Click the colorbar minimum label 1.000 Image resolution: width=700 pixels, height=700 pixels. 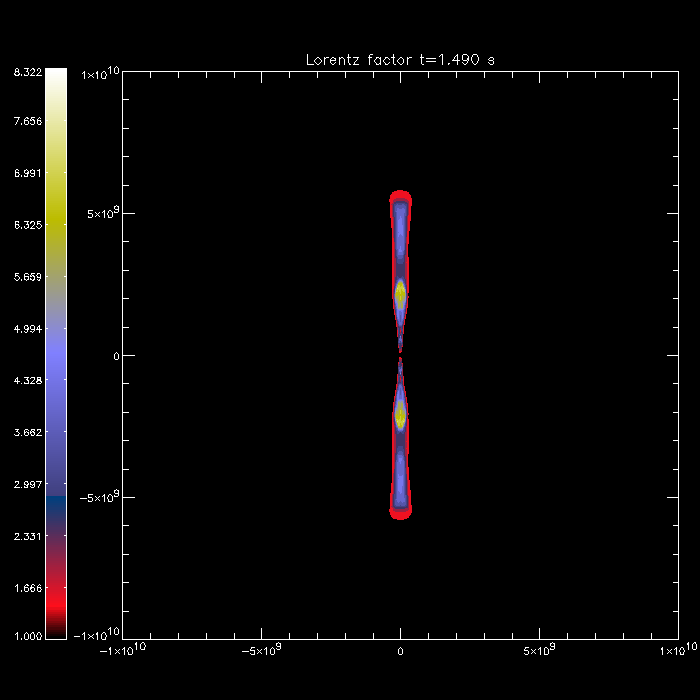coord(28,636)
